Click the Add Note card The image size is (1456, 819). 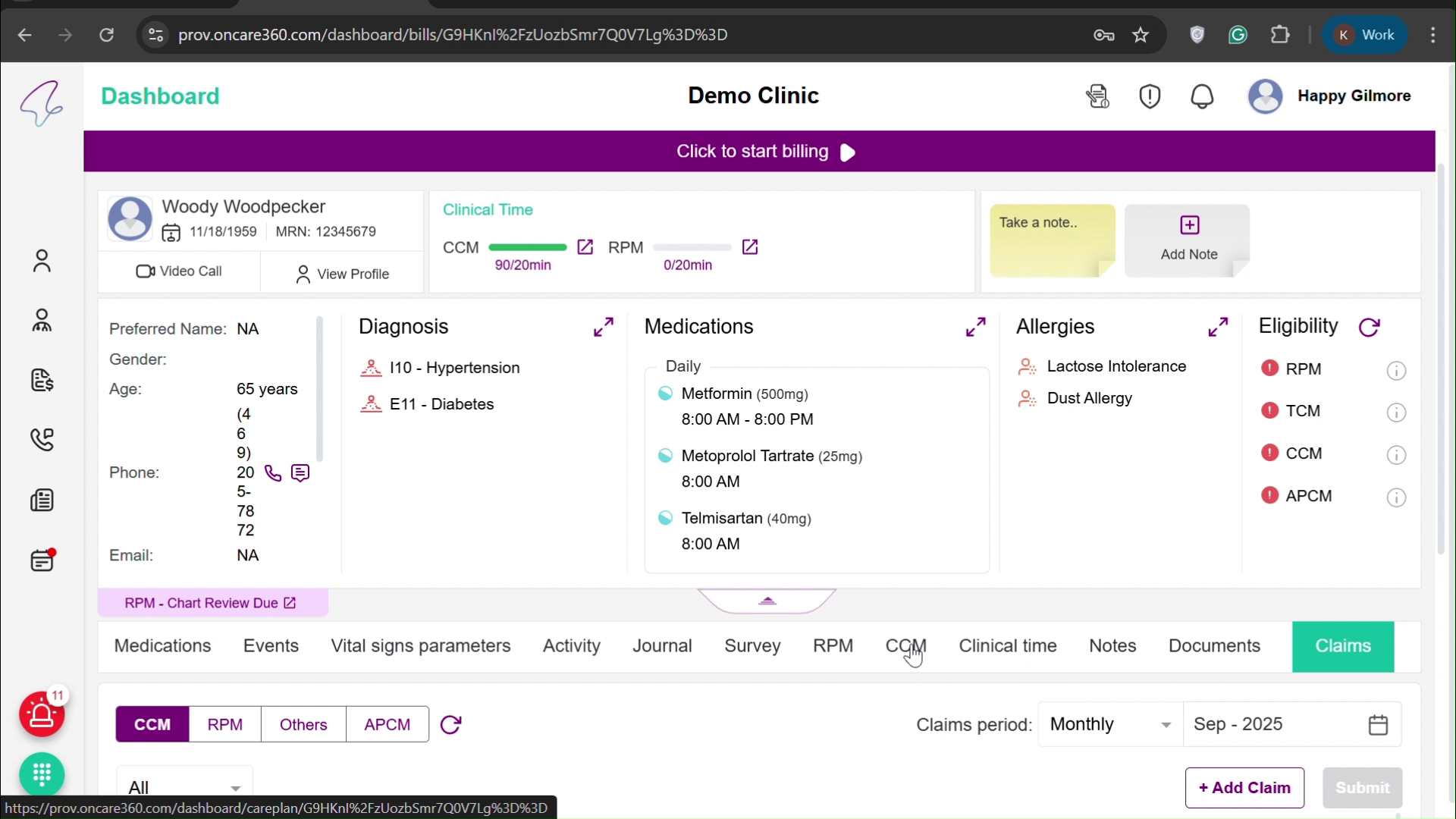pyautogui.click(x=1188, y=240)
